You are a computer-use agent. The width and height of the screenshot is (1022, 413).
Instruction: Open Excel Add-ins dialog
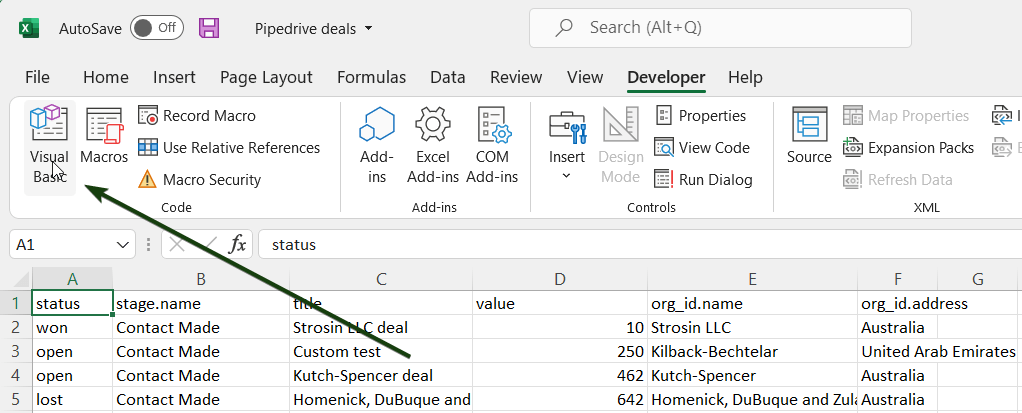pos(433,147)
